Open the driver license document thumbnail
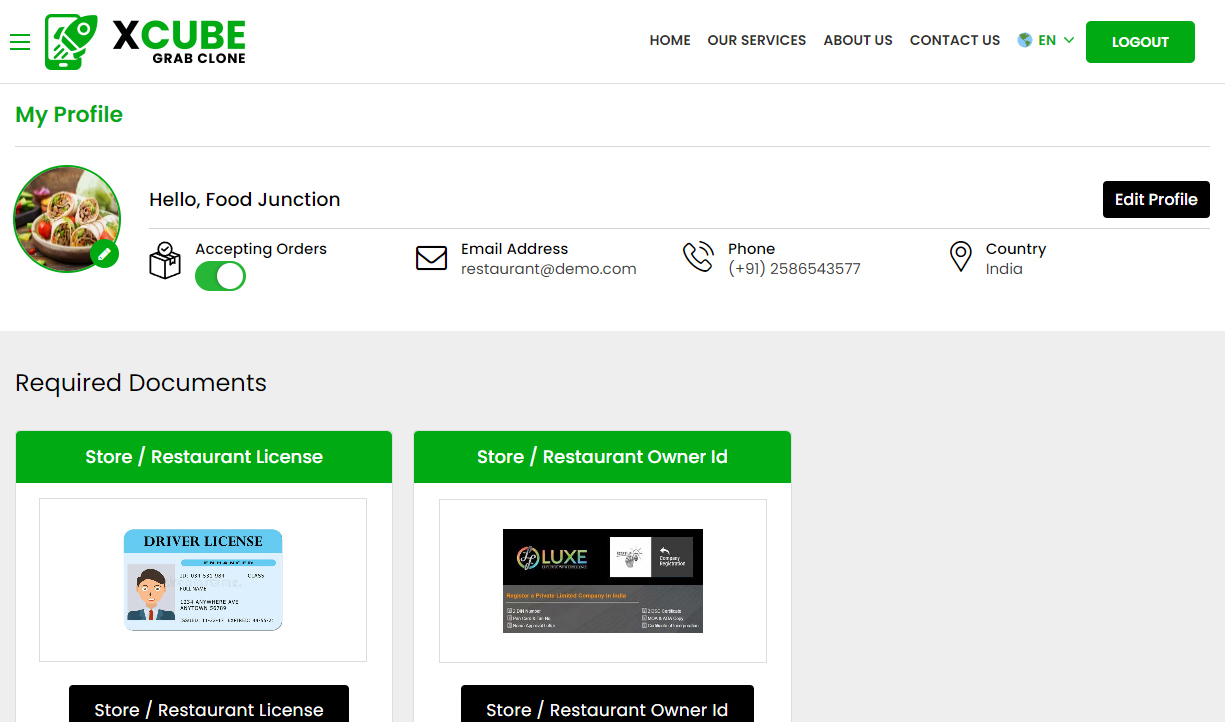 coord(203,580)
